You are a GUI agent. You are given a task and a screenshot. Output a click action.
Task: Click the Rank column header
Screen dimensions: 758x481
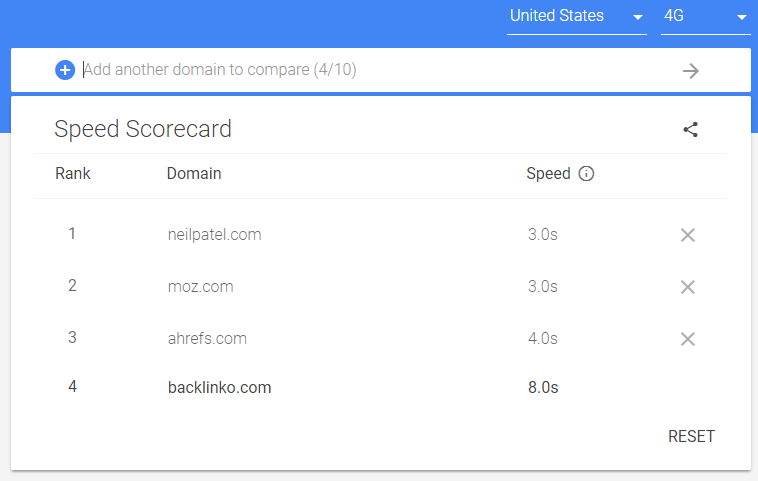click(73, 174)
